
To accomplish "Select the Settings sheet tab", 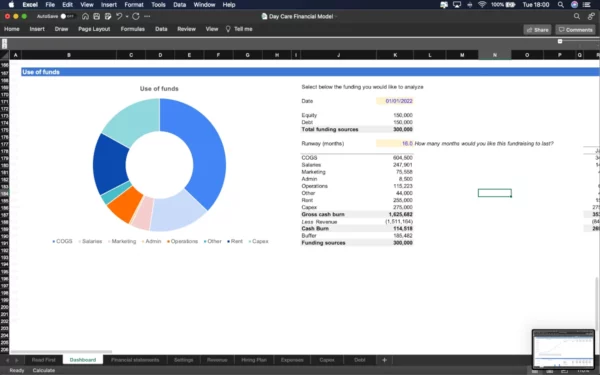I will pyautogui.click(x=183, y=360).
